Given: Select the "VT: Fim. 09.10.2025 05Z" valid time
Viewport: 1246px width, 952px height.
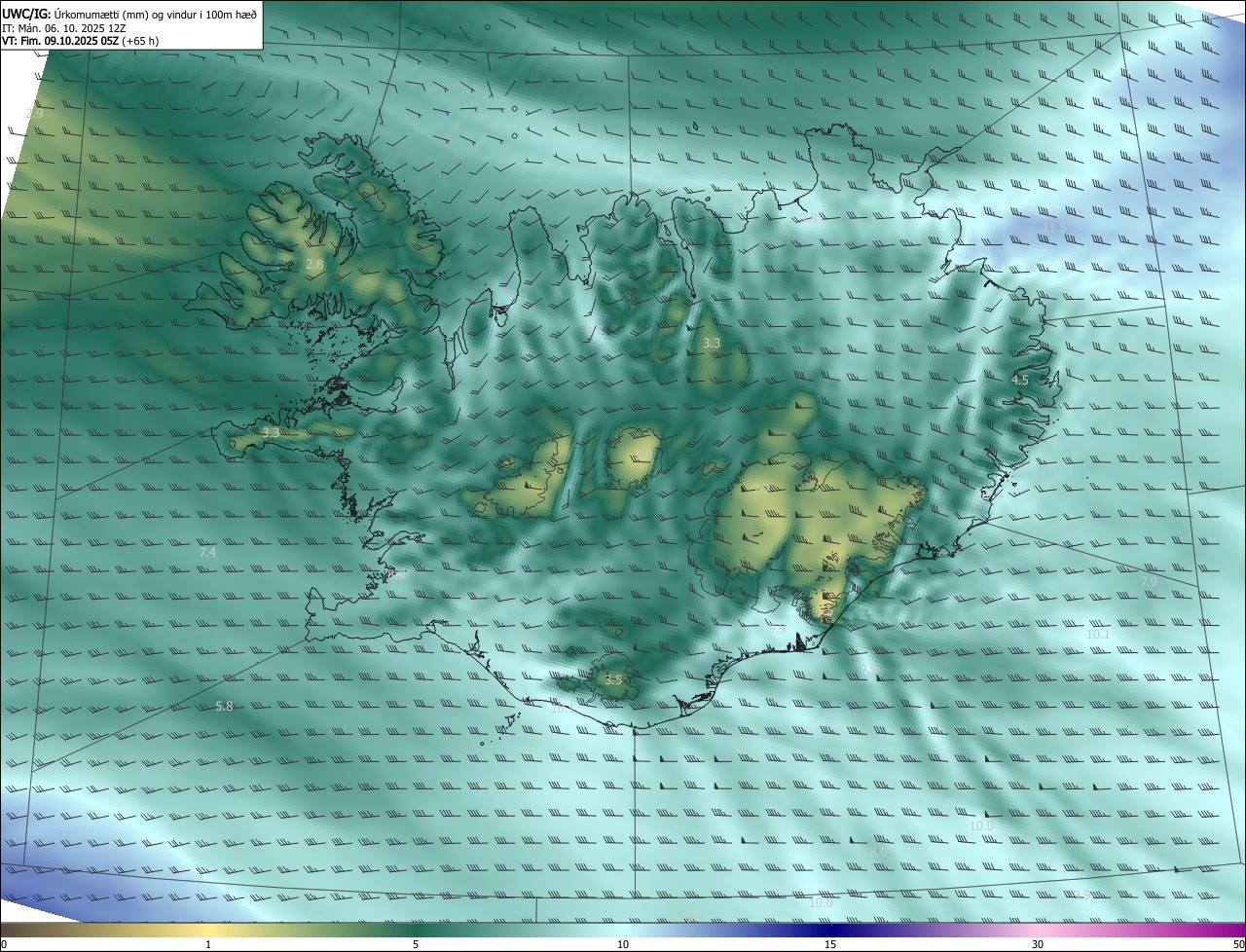Looking at the screenshot, I should point(58,41).
